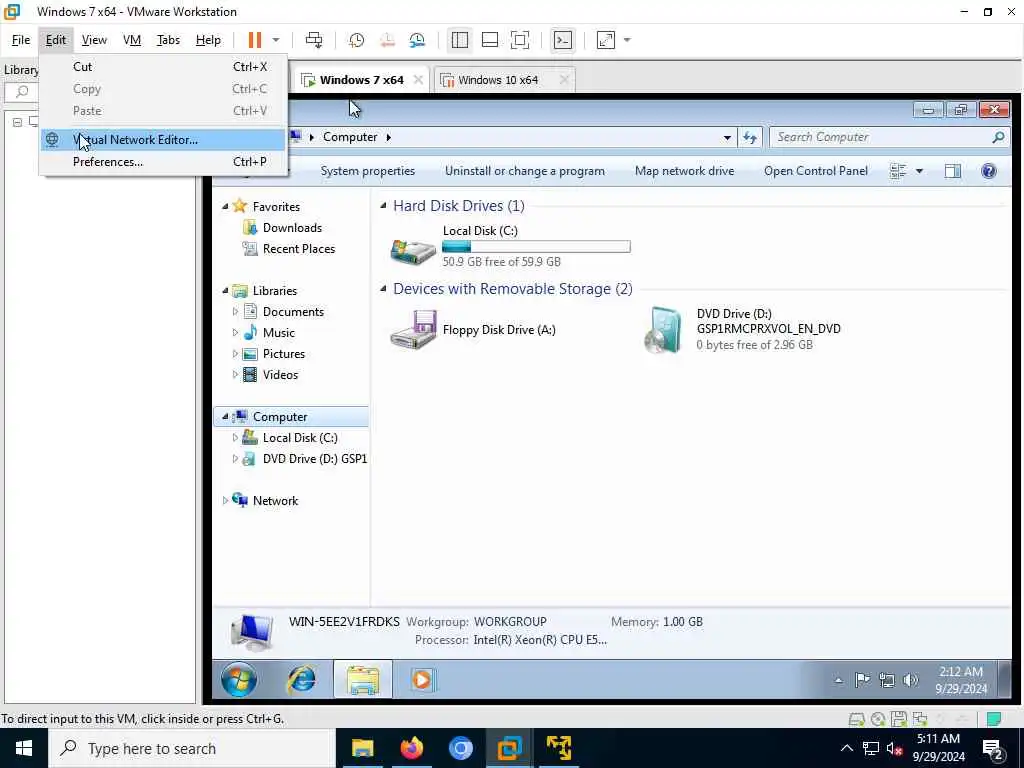
Task: Click the guest volume speaker icon
Action: point(910,680)
